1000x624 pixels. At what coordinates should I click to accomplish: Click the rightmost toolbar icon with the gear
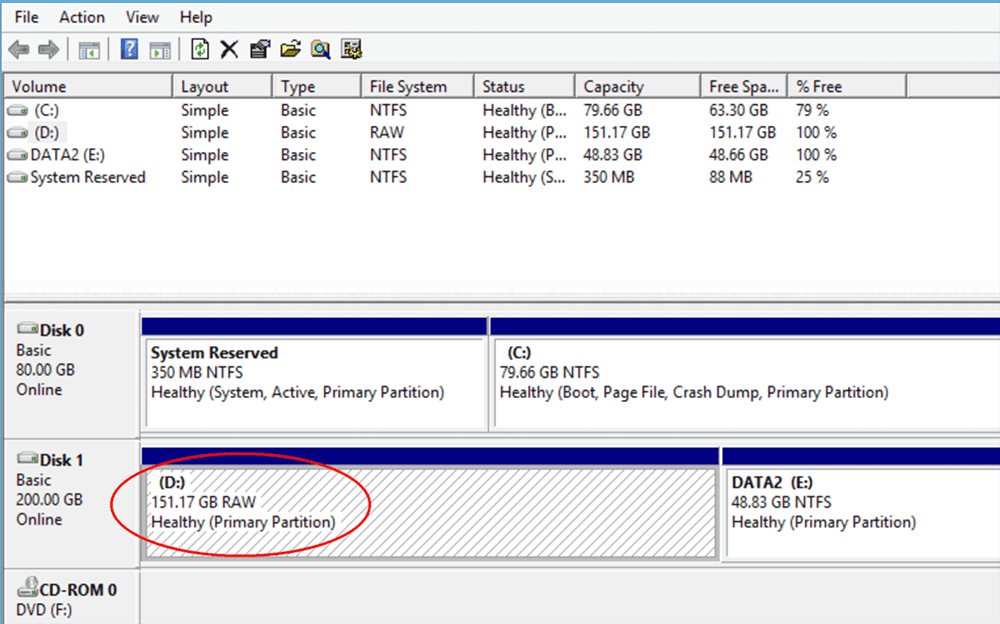tap(349, 49)
